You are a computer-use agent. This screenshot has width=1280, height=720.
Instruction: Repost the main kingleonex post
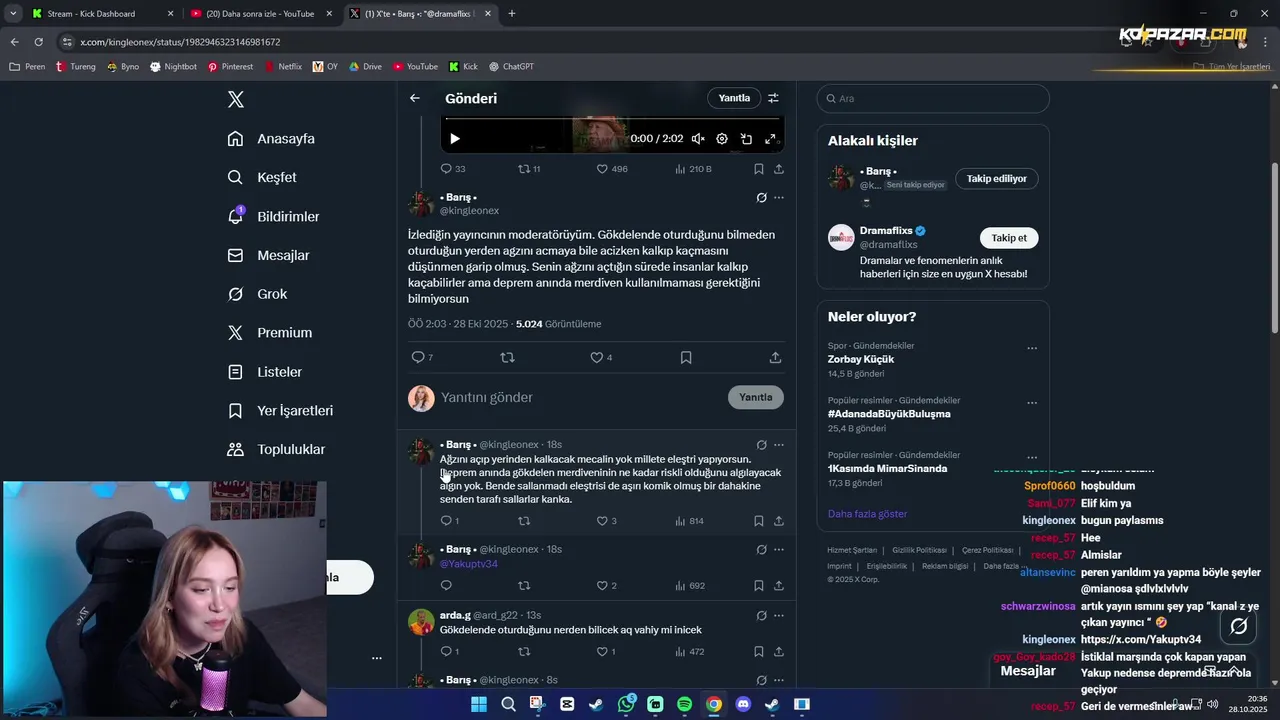(507, 357)
